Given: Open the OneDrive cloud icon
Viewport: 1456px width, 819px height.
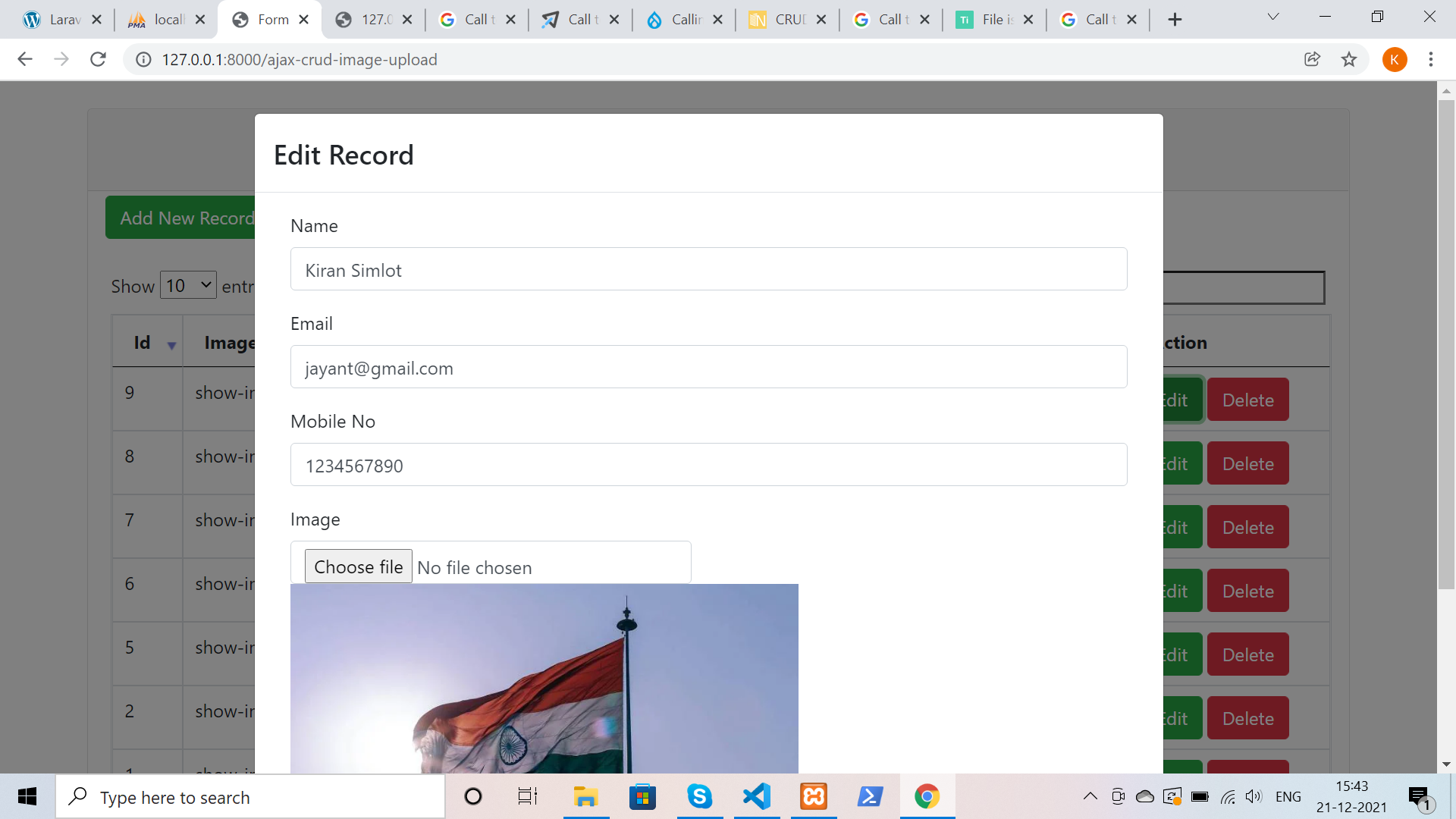Looking at the screenshot, I should pyautogui.click(x=1145, y=796).
